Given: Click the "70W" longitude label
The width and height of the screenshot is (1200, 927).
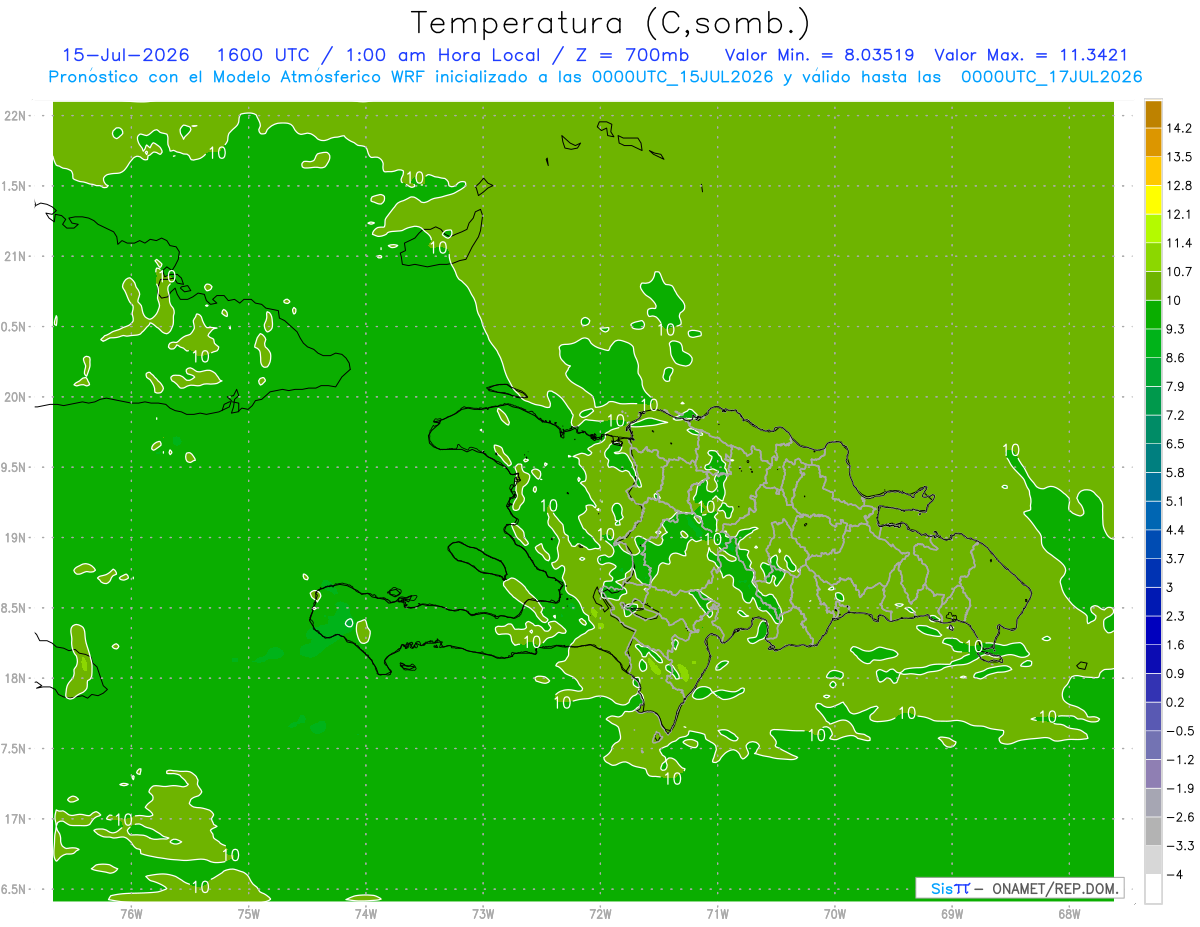Looking at the screenshot, I should tap(835, 913).
